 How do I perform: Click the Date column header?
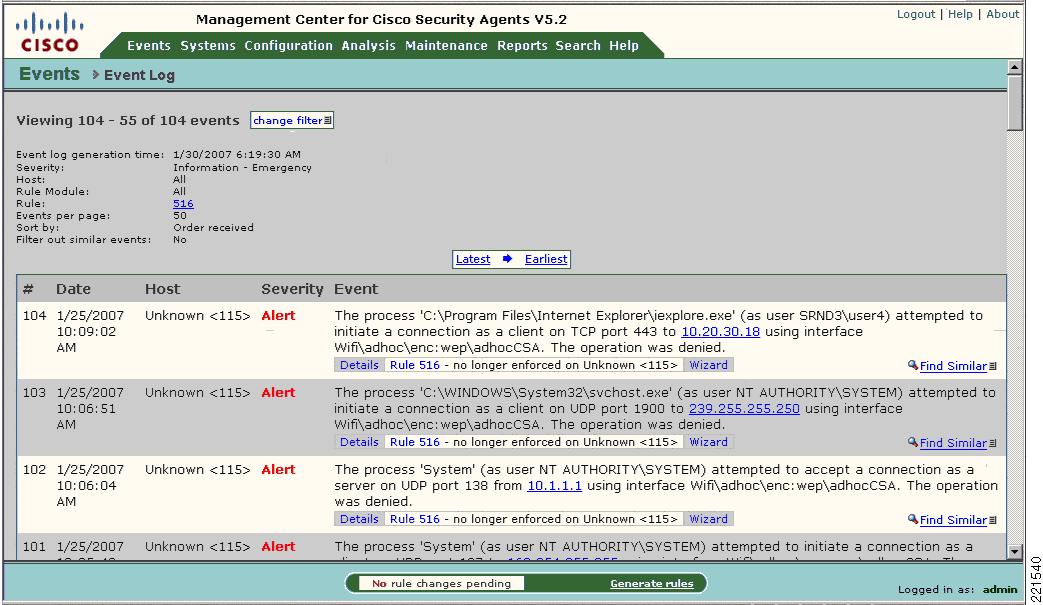(73, 289)
